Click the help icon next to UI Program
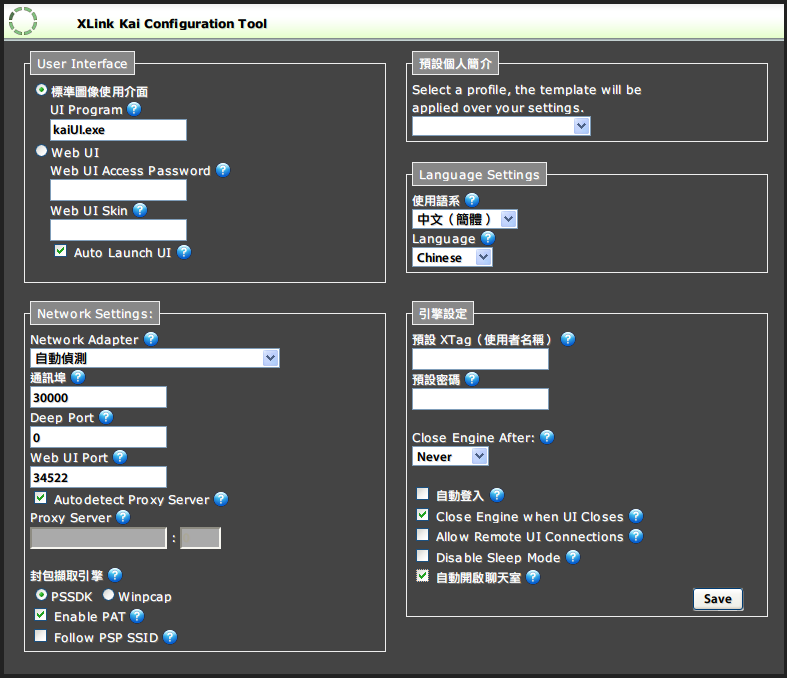 pos(134,109)
